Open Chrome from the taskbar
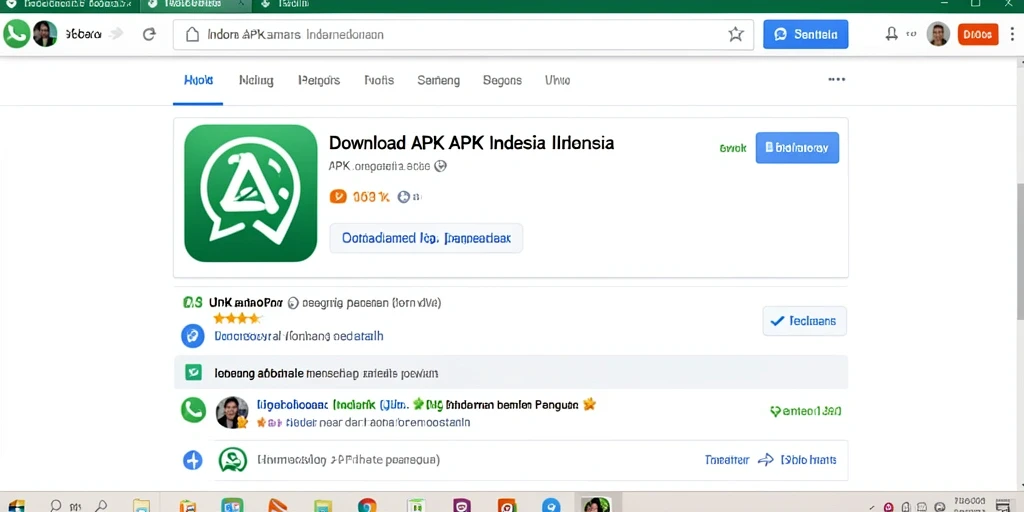 tap(367, 505)
